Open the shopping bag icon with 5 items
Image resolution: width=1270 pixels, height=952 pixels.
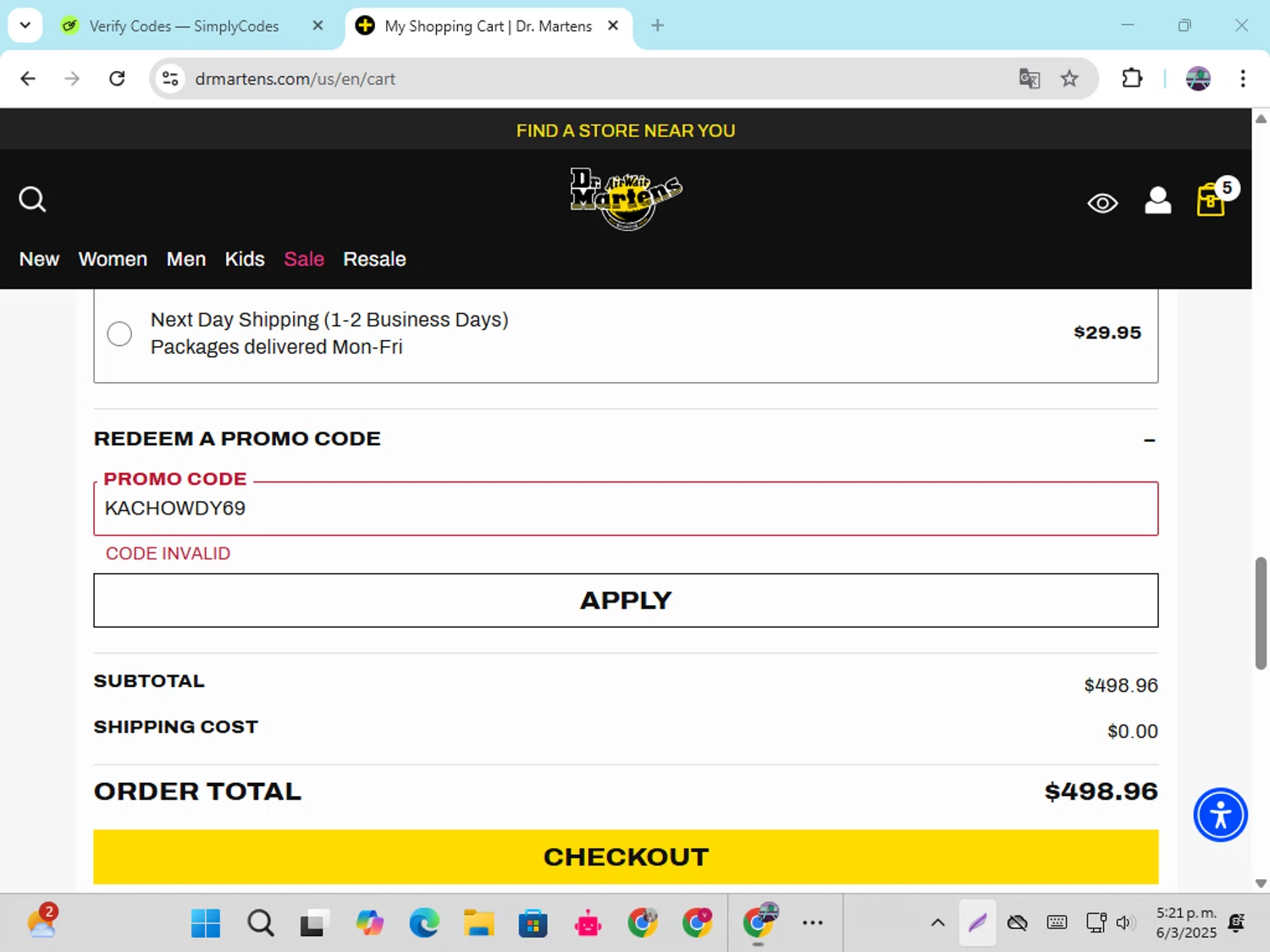(1212, 200)
